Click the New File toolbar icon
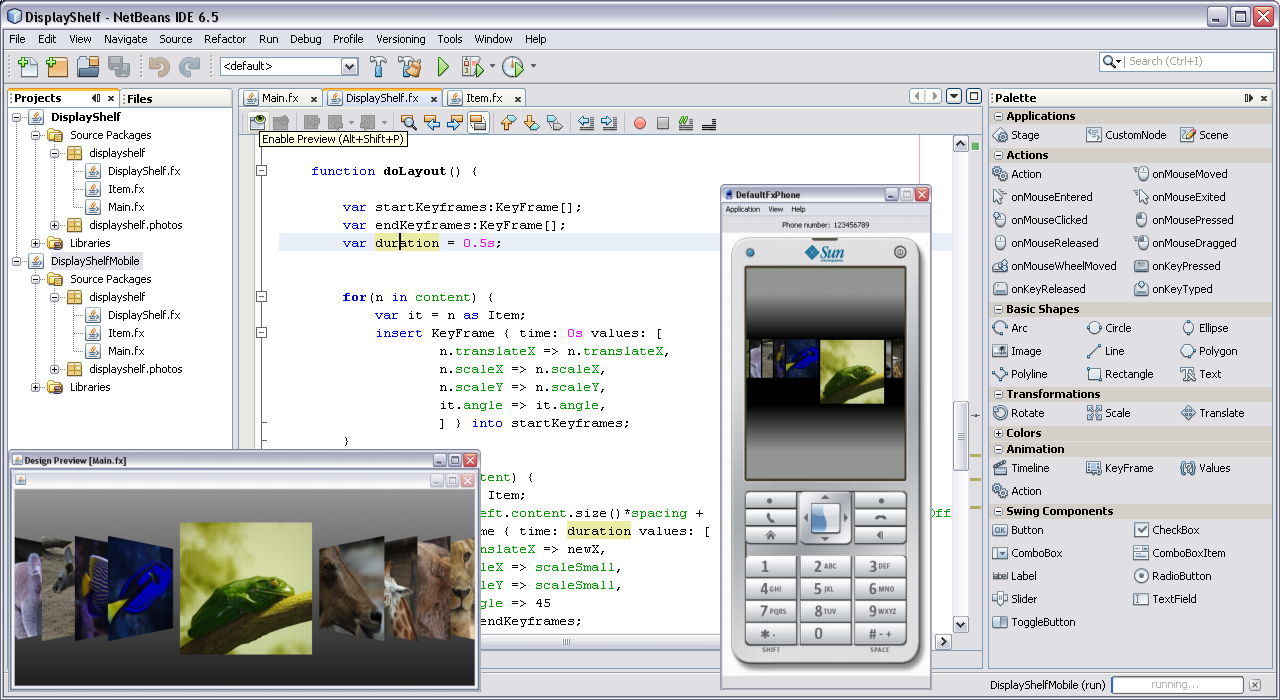This screenshot has height=700, width=1280. (28, 67)
